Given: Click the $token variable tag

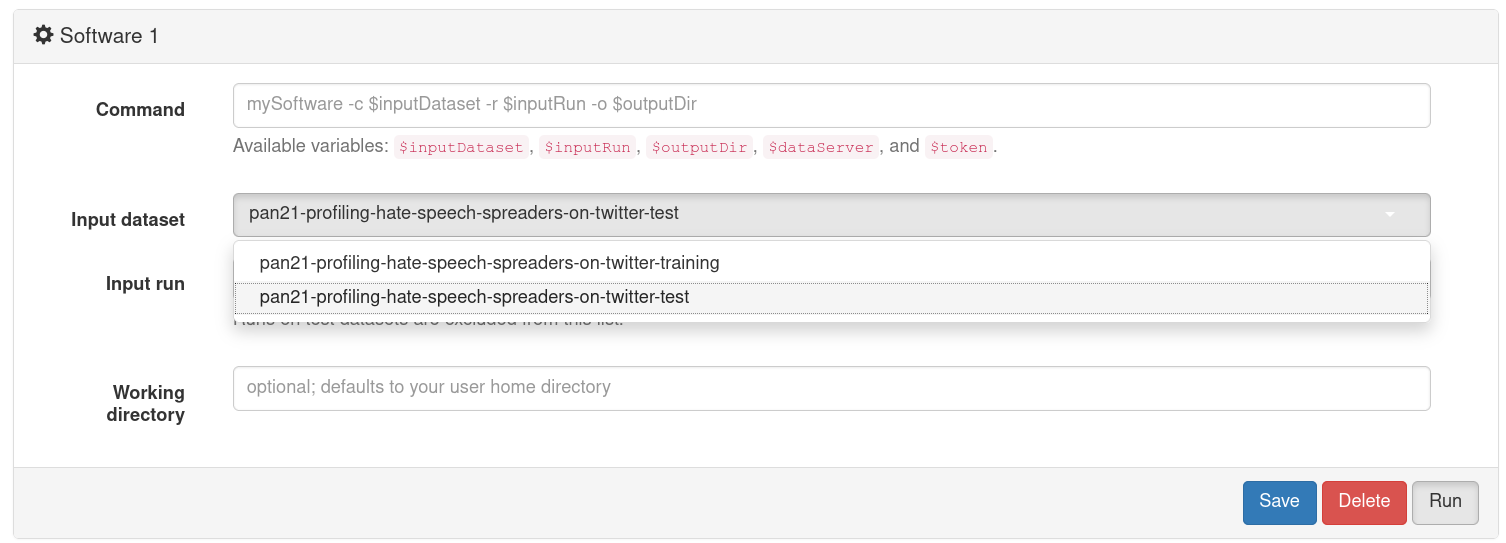Looking at the screenshot, I should point(959,147).
